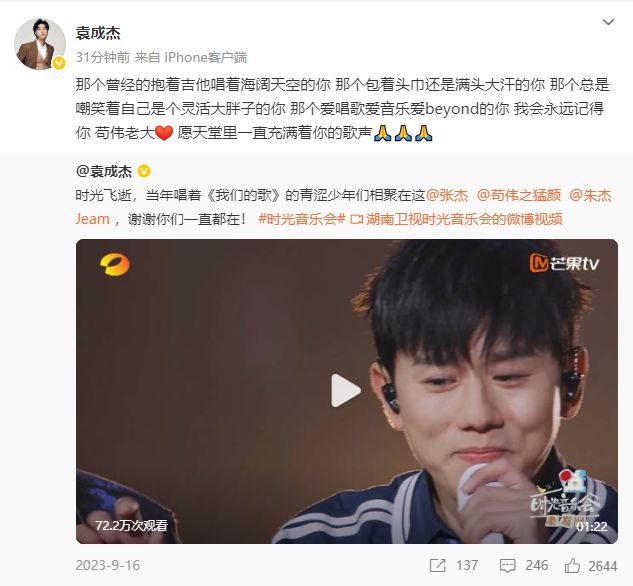The height and width of the screenshot is (586, 633).
Task: Open the author name 袁成杰 at top
Action: pos(98,33)
